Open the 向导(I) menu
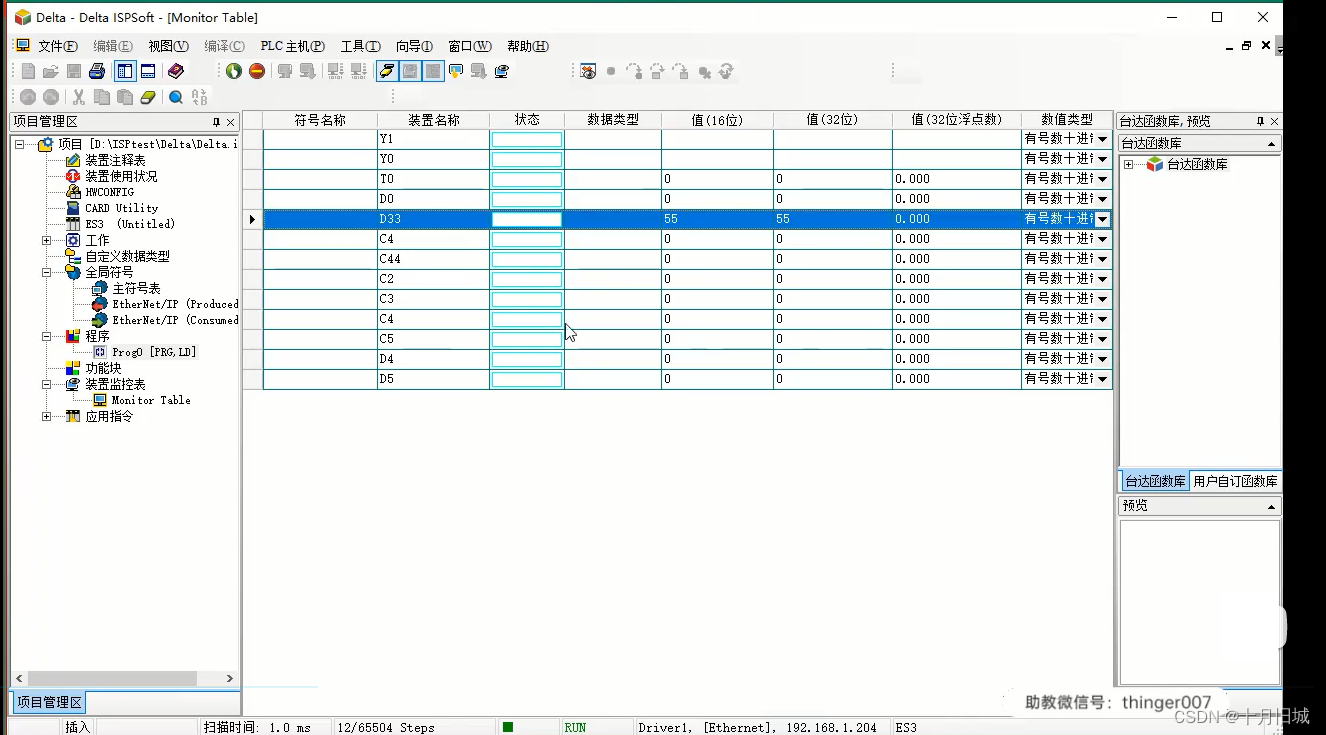The image size is (1326, 735). pyautogui.click(x=414, y=46)
